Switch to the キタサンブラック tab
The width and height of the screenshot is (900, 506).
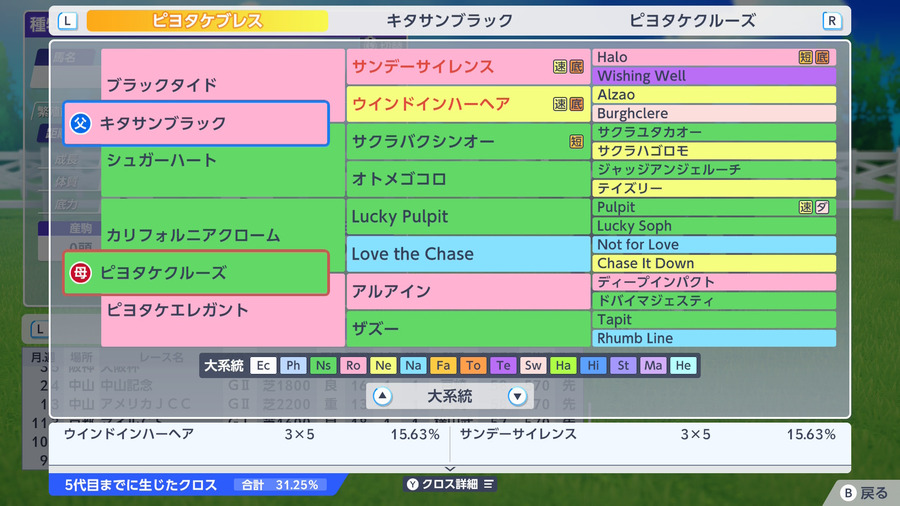449,21
